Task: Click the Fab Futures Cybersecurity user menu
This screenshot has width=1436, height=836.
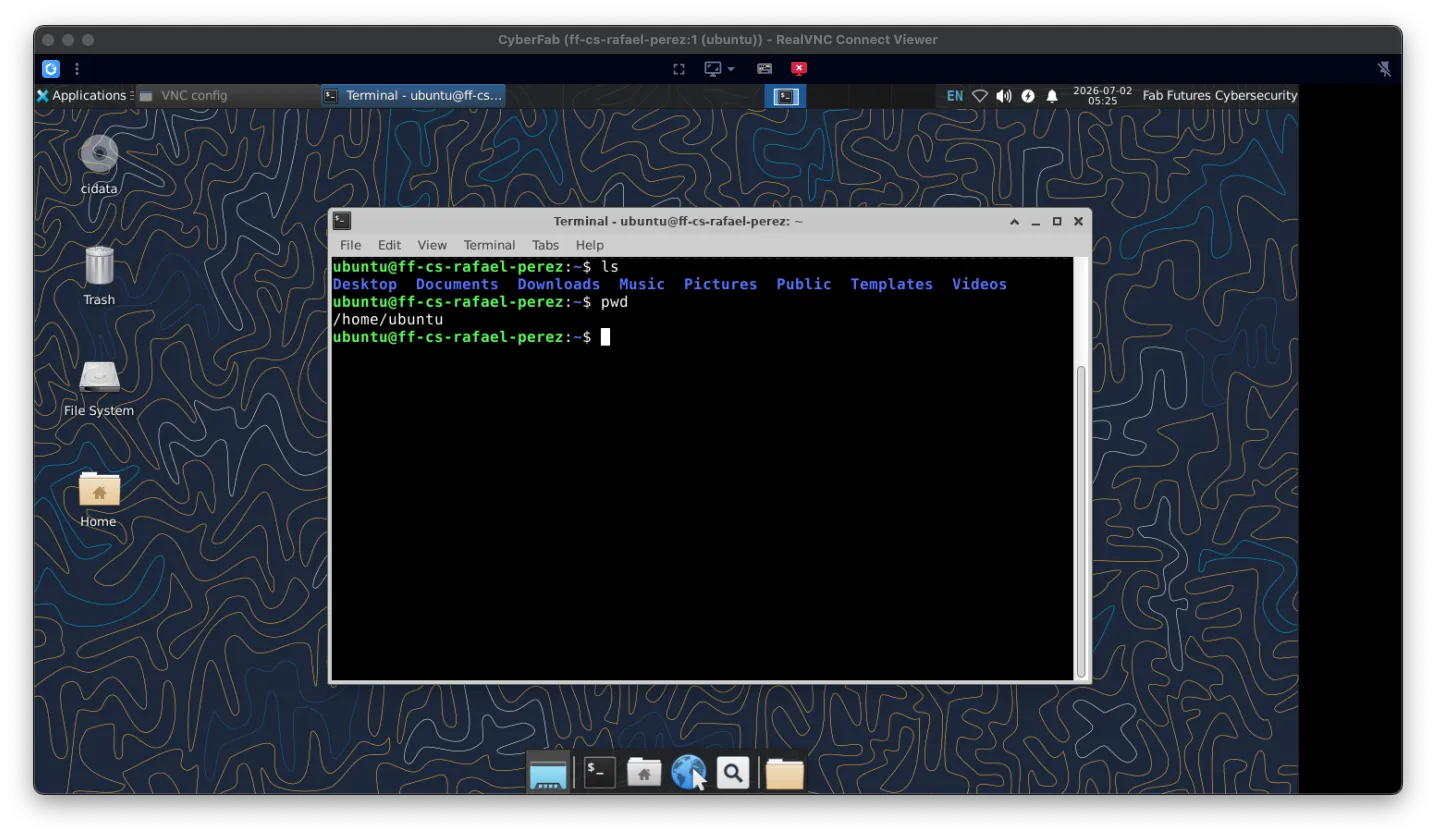Action: click(1220, 96)
